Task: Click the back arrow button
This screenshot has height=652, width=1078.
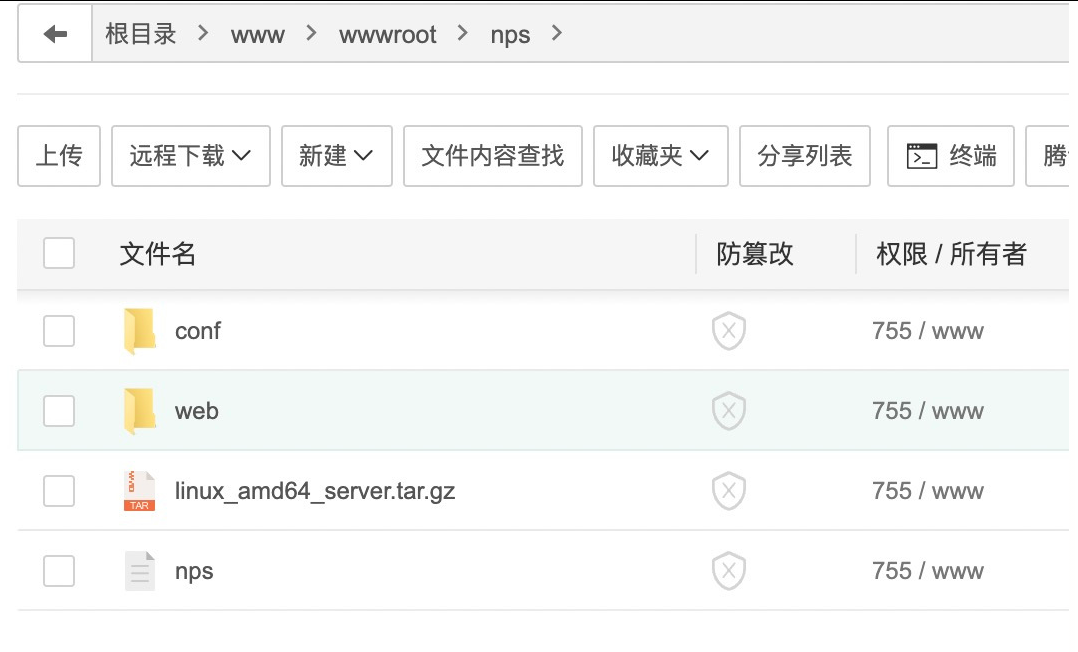Action: point(55,34)
